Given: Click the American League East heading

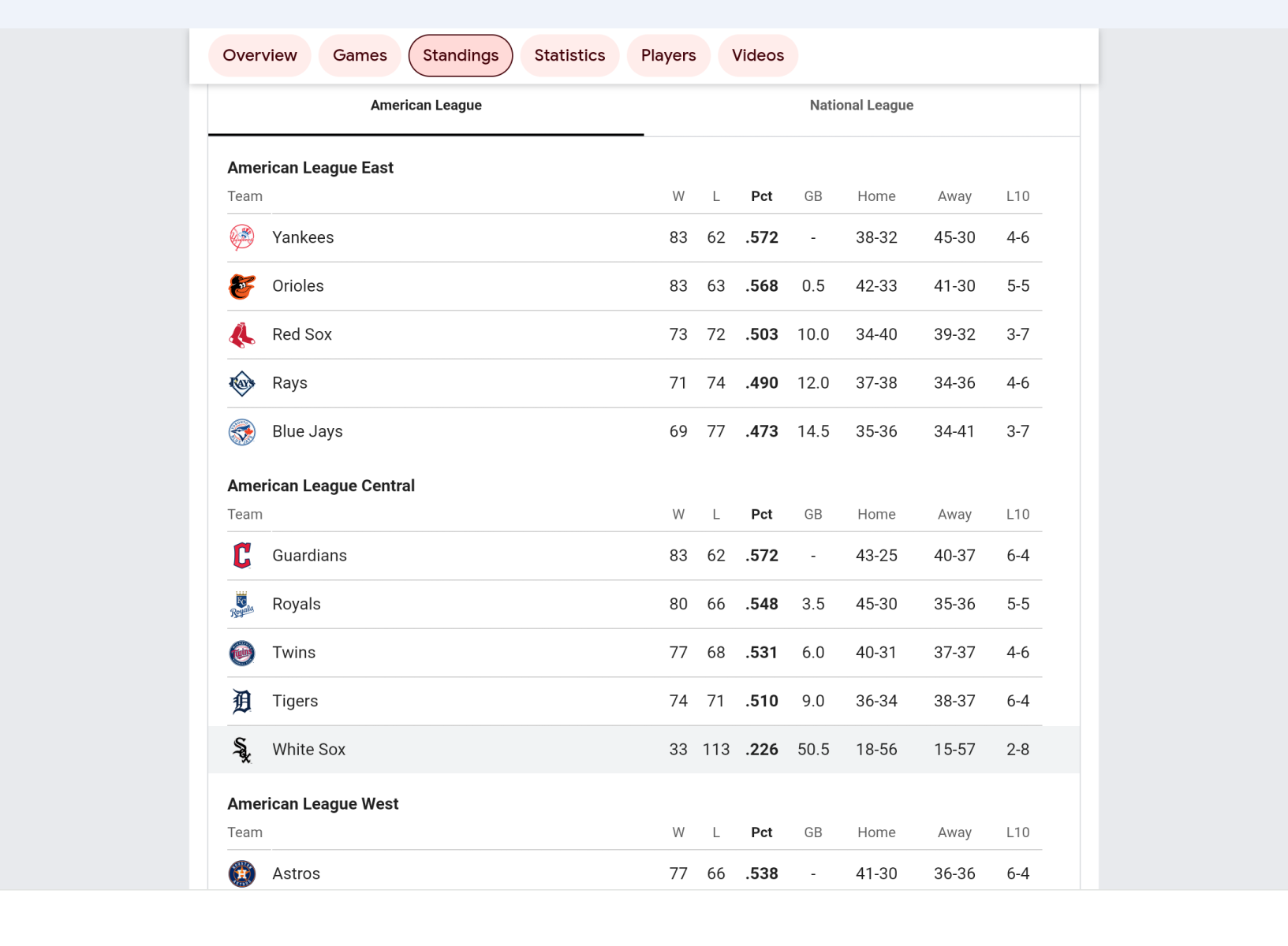Looking at the screenshot, I should 310,168.
